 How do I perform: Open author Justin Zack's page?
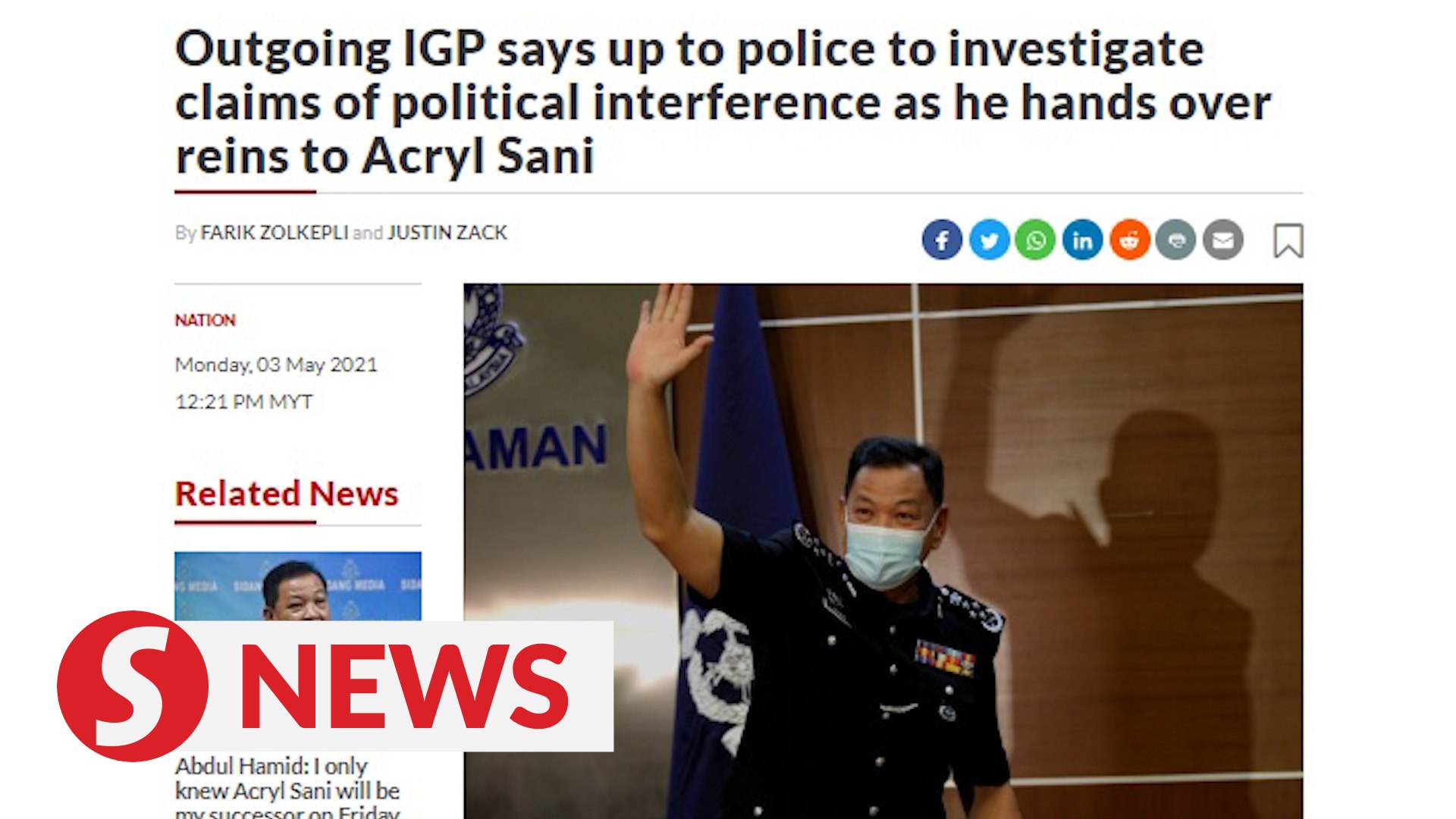(447, 233)
